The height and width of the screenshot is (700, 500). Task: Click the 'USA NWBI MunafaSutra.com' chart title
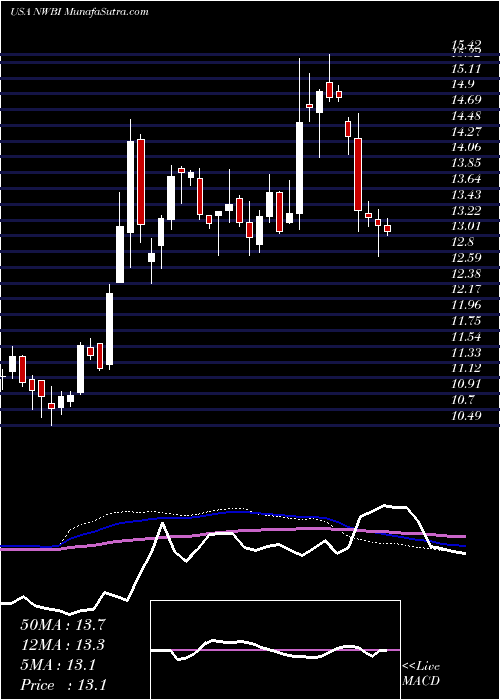(79, 12)
